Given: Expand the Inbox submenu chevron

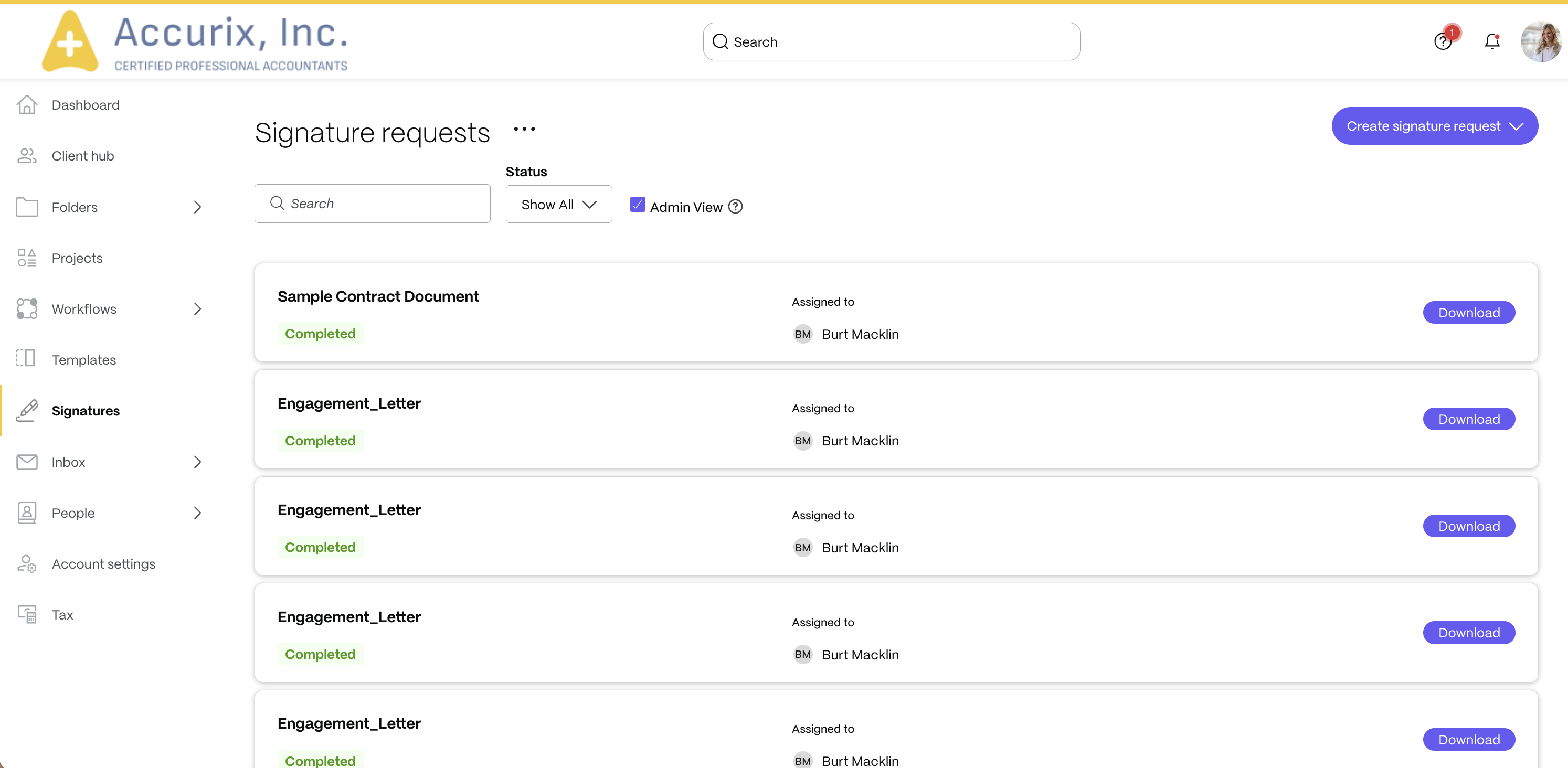Looking at the screenshot, I should coord(197,462).
